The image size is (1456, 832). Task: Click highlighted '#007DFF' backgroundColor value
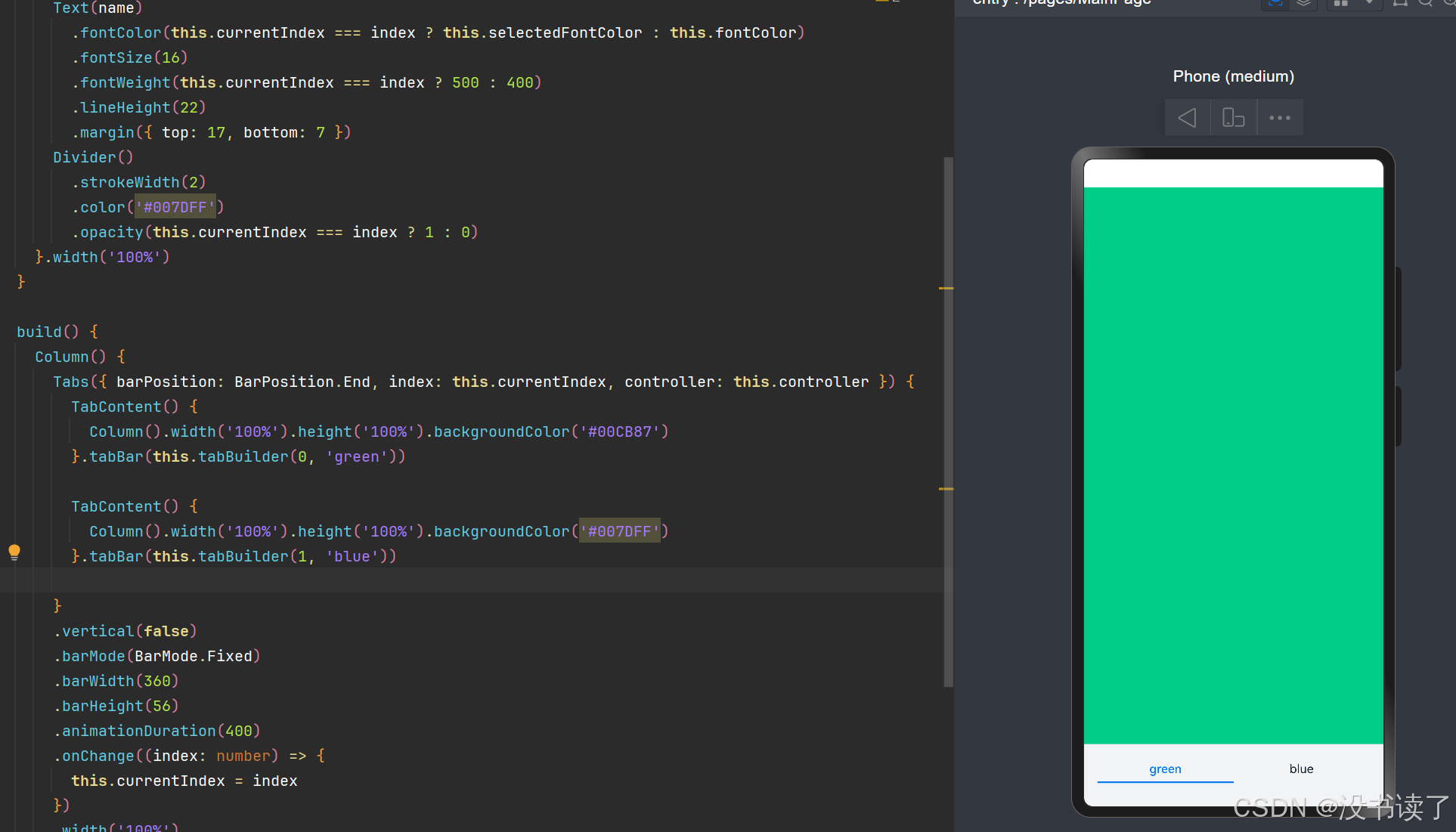point(619,531)
